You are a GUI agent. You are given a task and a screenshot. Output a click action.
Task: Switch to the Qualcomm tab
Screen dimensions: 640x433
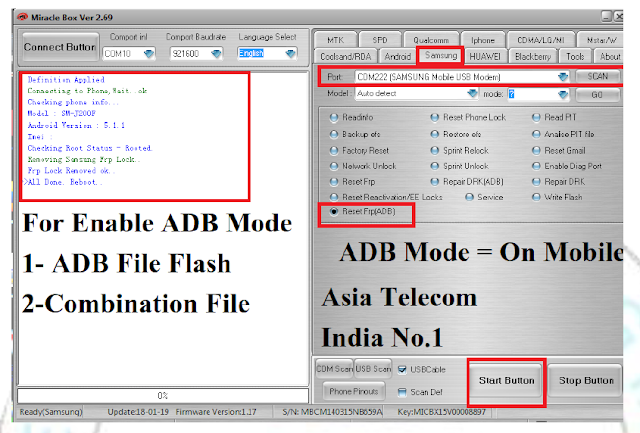431,40
